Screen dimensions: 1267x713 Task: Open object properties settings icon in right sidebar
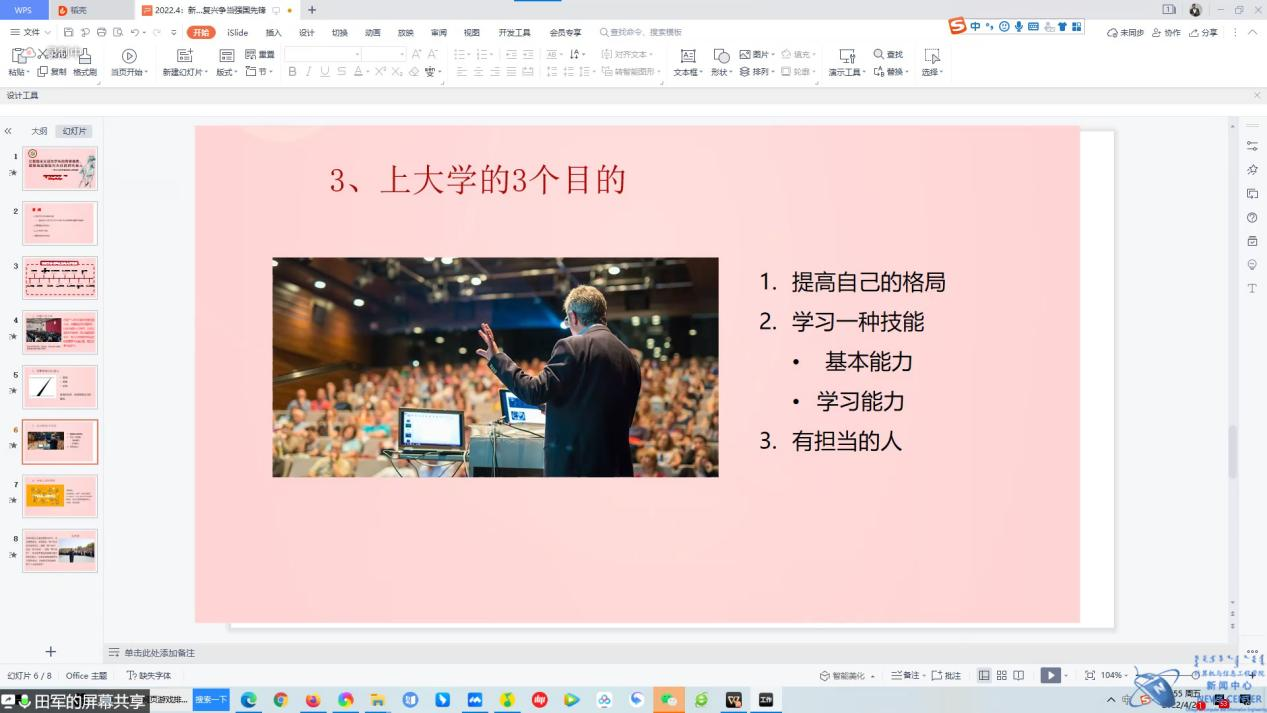(x=1252, y=146)
